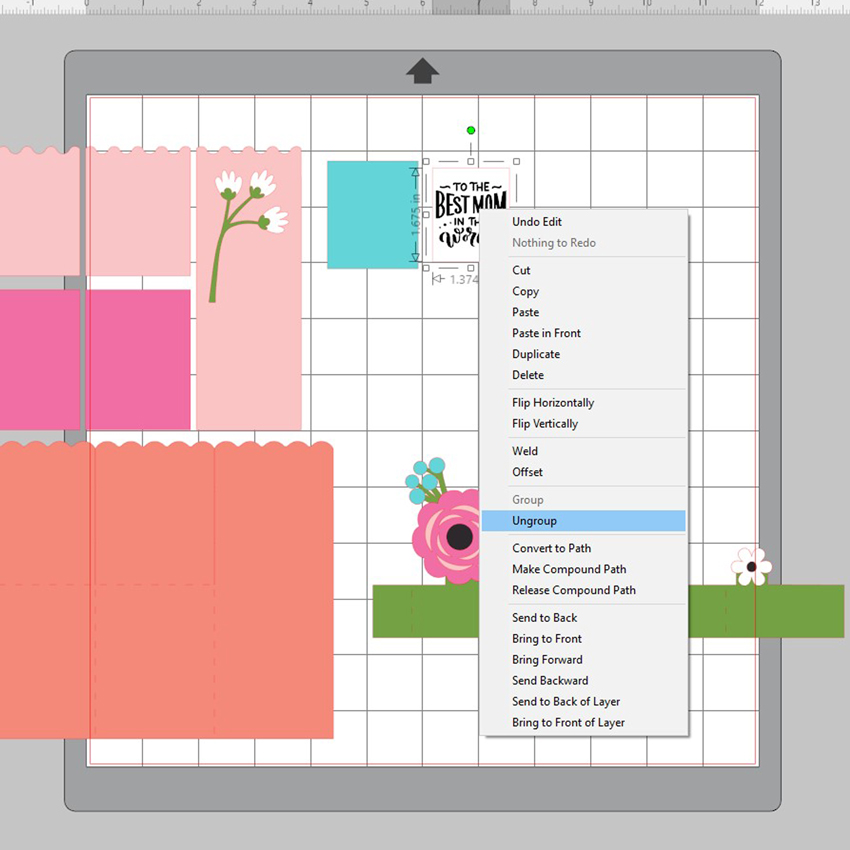
Task: Select the teal berry cluster
Action: point(425,479)
